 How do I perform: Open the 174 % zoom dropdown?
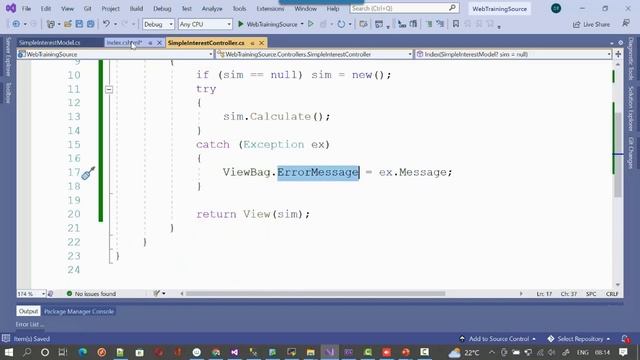coord(31,293)
